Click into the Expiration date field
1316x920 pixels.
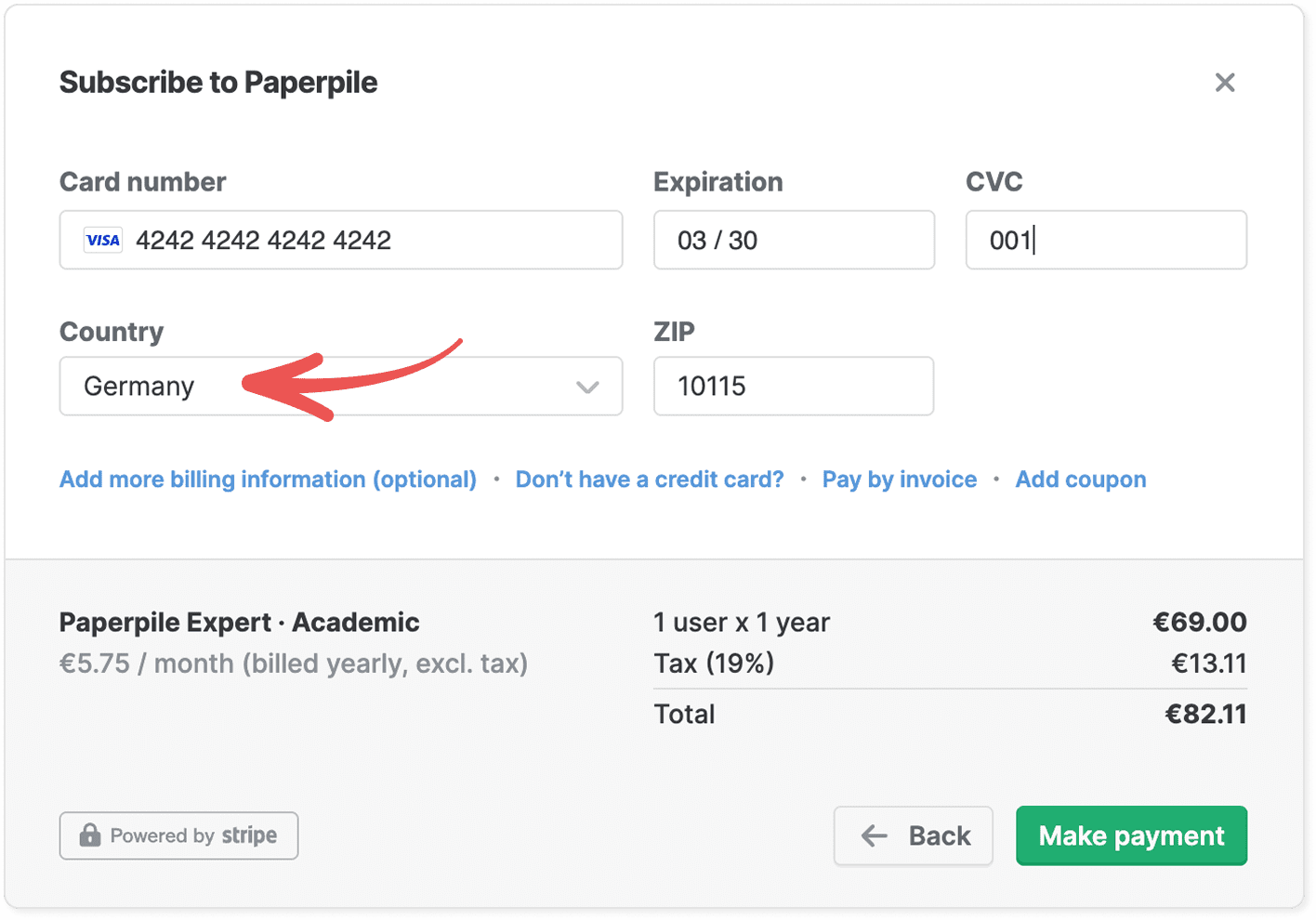[794, 241]
